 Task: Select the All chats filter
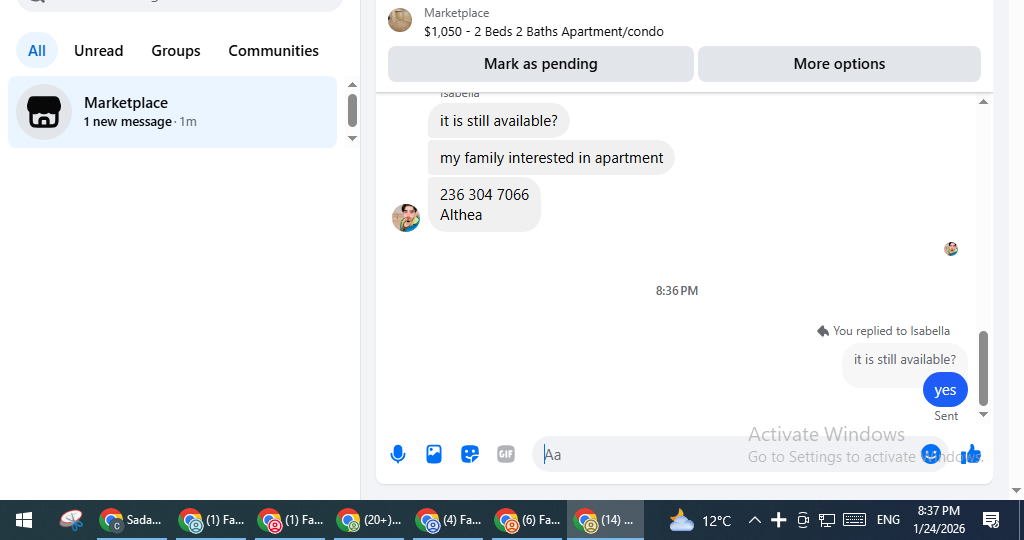pos(37,50)
